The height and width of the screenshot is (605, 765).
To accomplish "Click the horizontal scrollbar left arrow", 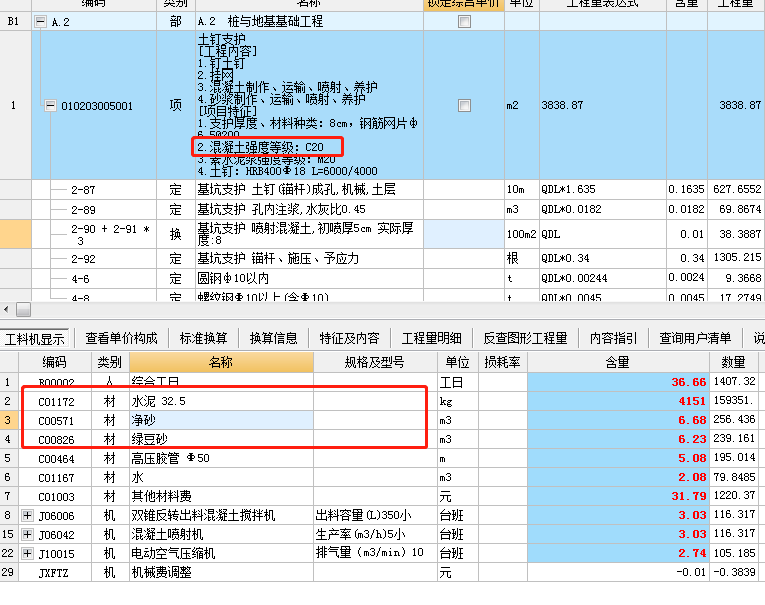I will [x=6, y=309].
